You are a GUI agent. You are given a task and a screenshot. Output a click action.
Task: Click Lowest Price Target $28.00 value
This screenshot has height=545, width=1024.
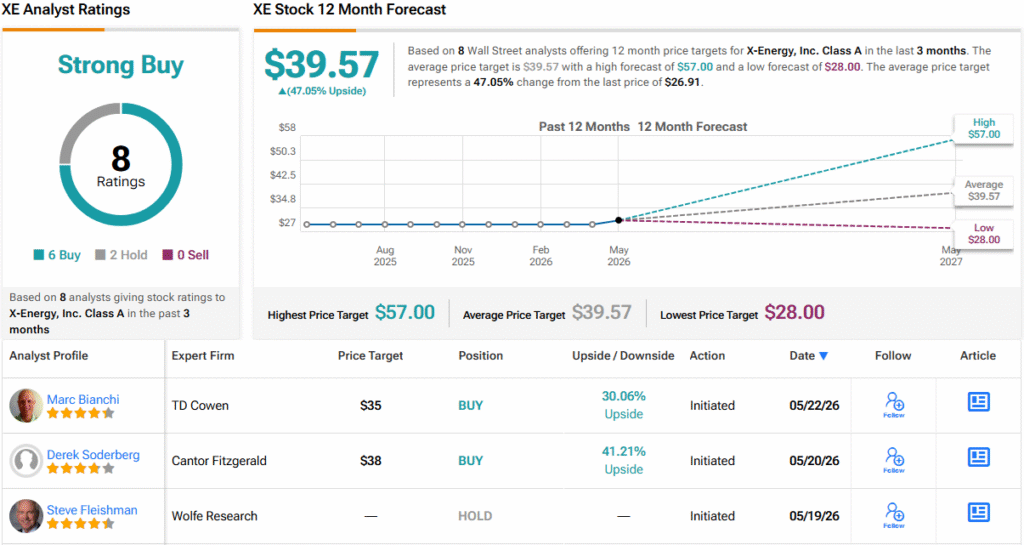tap(794, 313)
